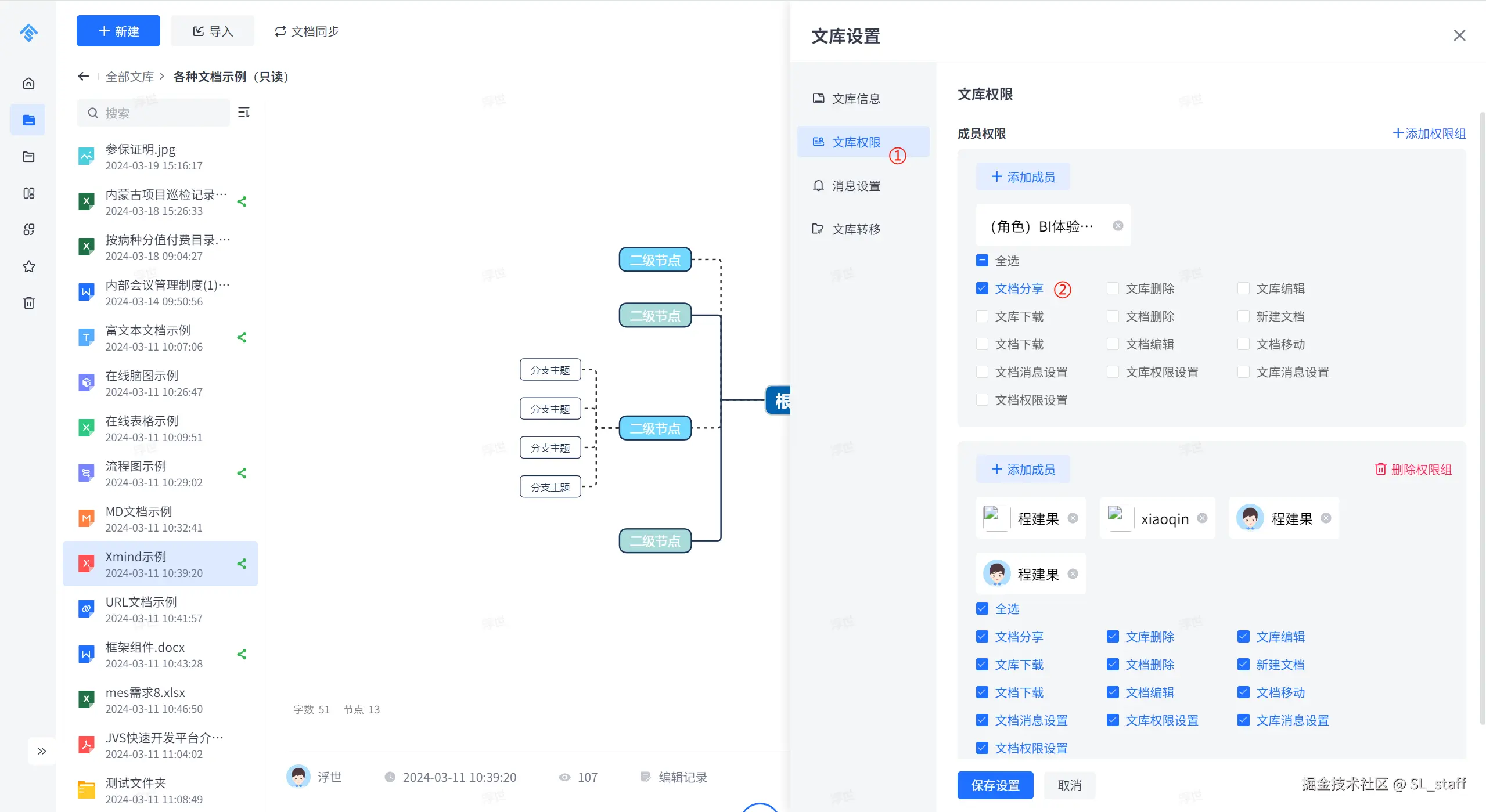
Task: Click share icon on 富文本文档示例 row
Action: tap(242, 337)
